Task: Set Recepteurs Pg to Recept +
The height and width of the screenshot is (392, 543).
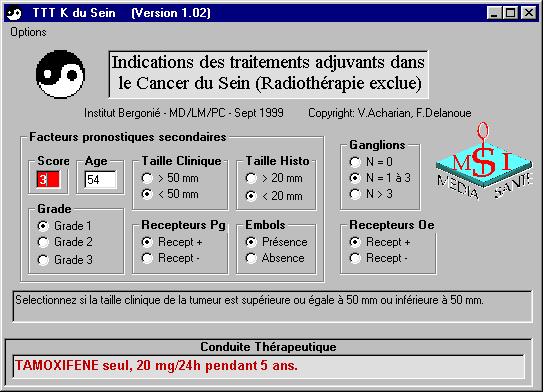Action: tap(172, 242)
